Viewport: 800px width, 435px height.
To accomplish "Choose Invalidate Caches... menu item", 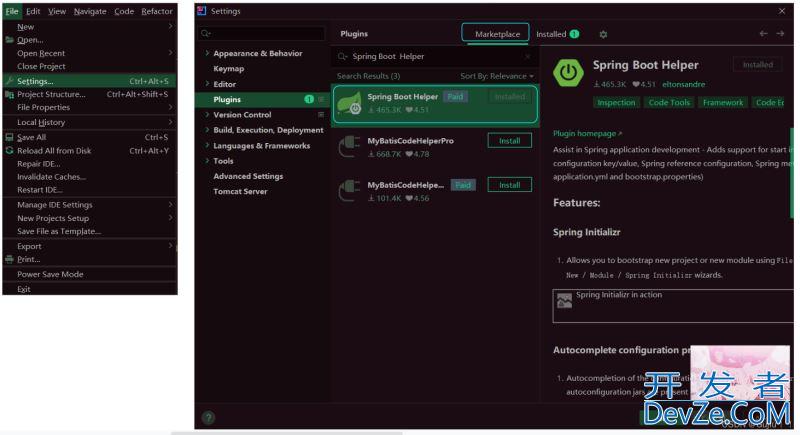I will click(x=90, y=176).
